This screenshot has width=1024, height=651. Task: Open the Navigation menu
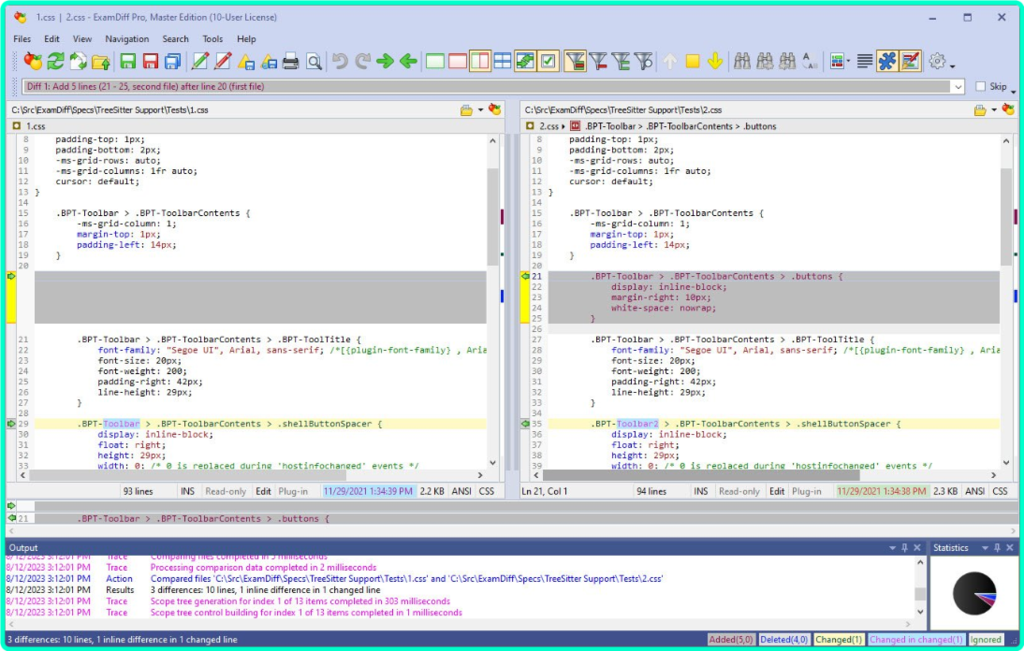click(127, 39)
